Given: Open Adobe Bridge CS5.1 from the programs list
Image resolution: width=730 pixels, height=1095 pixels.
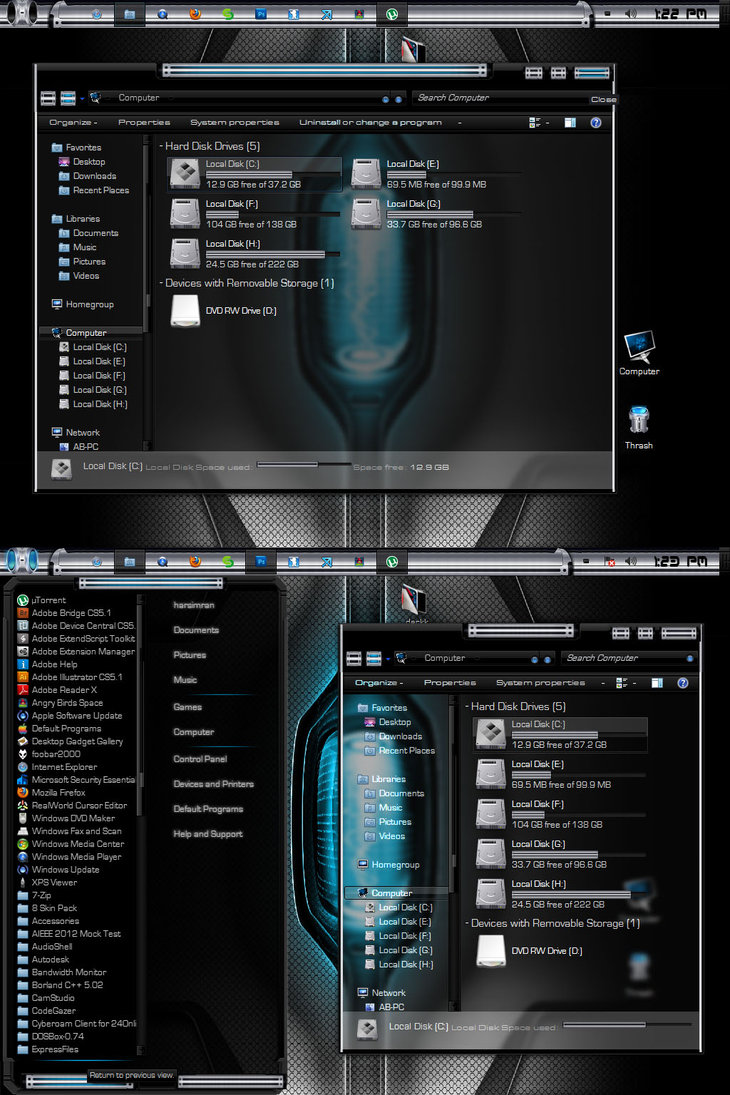Looking at the screenshot, I should pos(70,613).
